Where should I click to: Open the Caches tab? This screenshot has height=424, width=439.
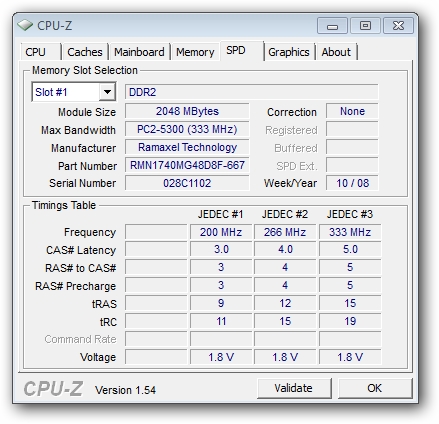coord(85,52)
